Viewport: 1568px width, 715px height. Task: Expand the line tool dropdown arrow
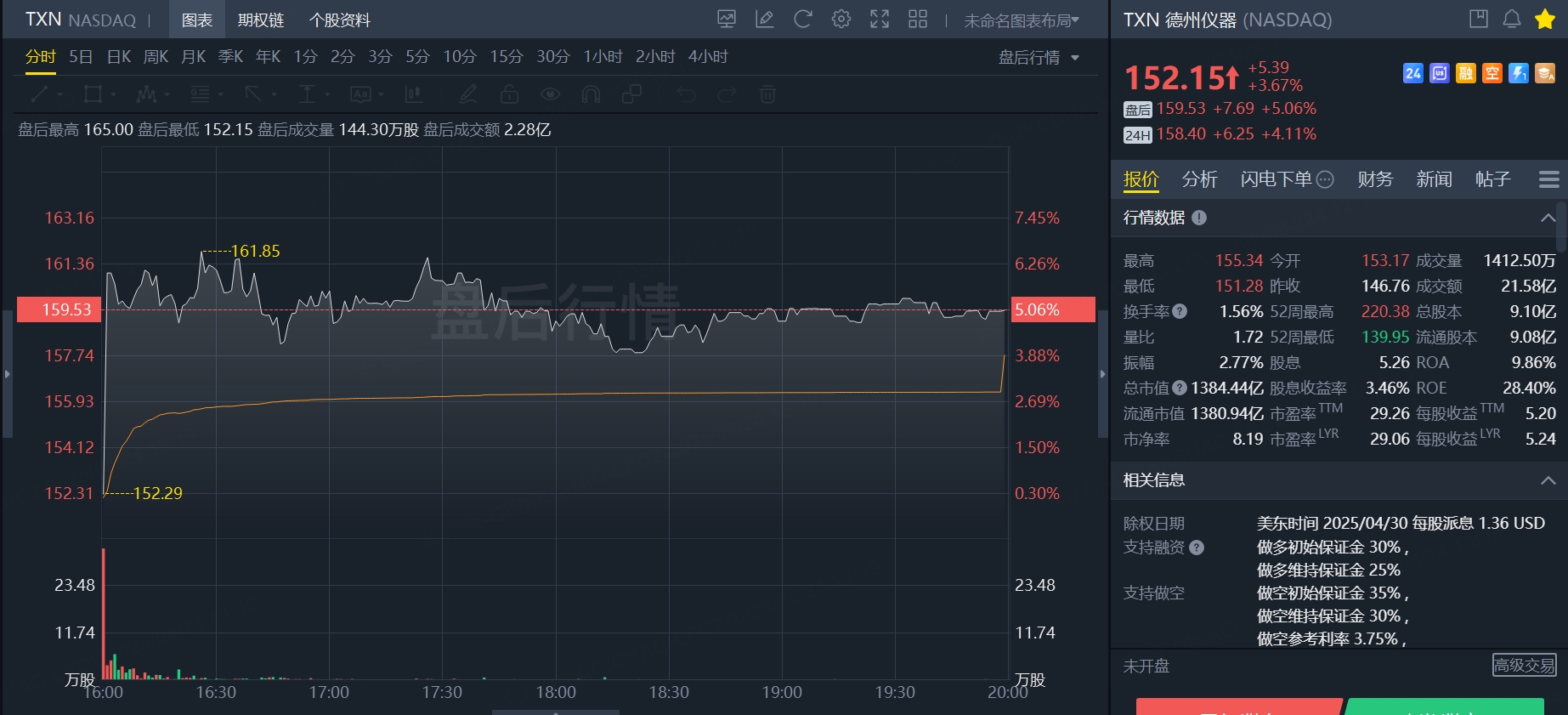(59, 94)
